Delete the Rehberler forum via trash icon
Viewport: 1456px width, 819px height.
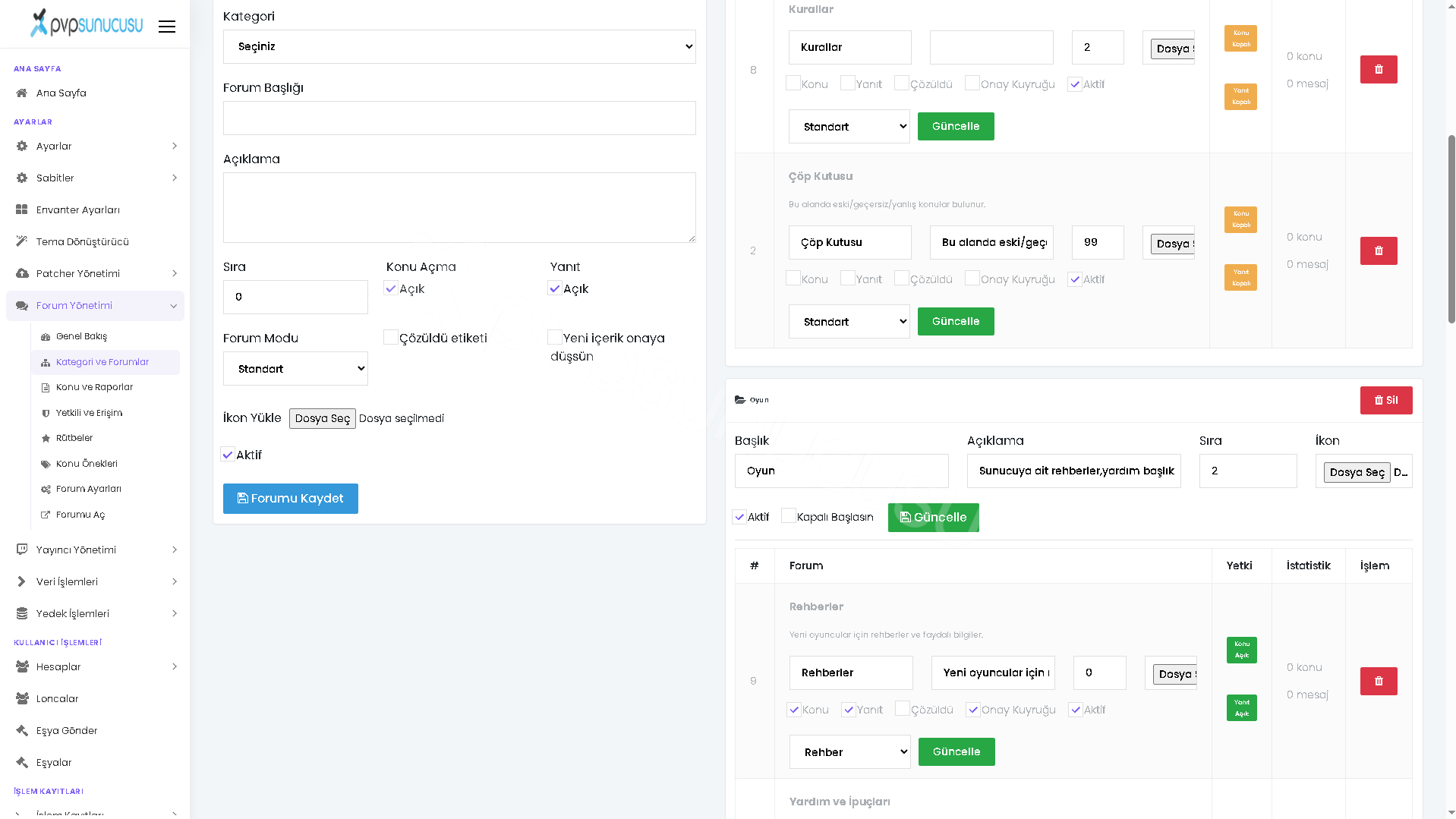point(1379,682)
